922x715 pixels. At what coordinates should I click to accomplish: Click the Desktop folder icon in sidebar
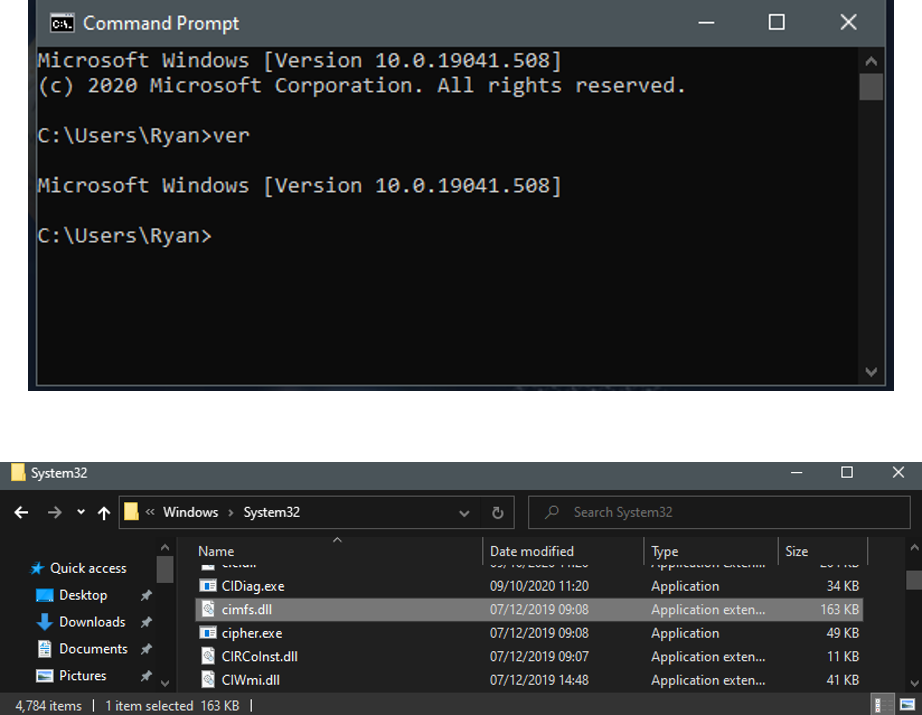45,595
